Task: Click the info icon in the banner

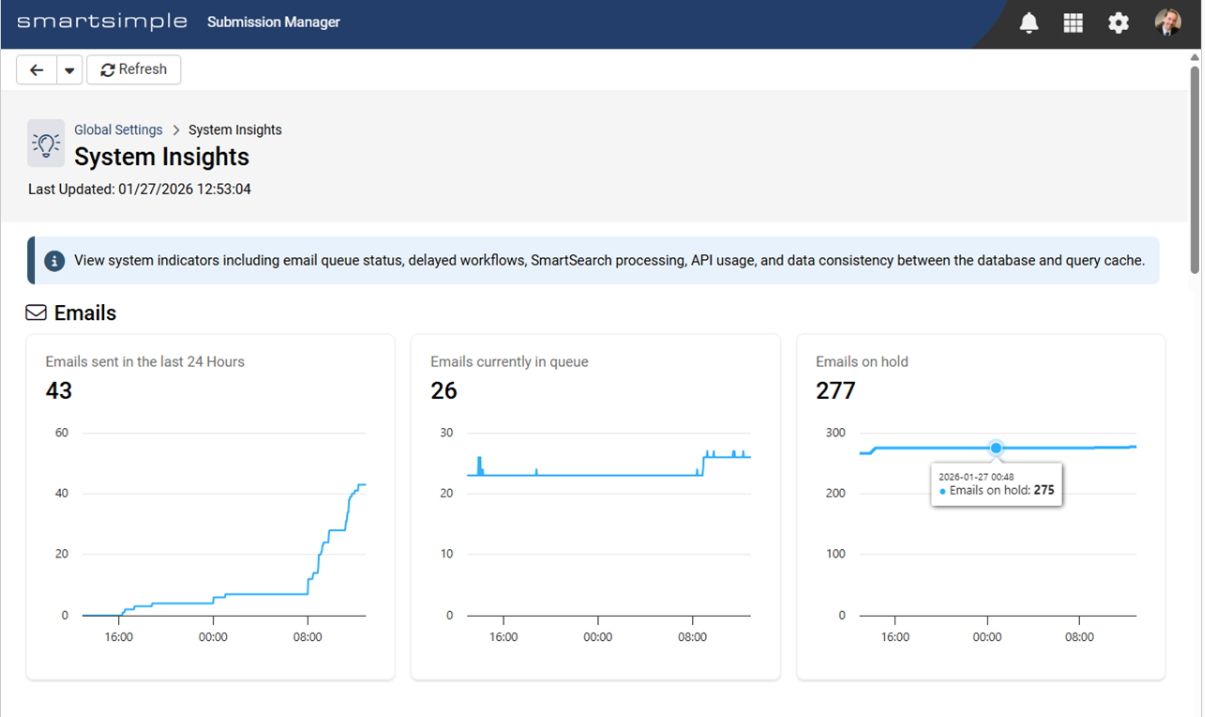Action: [55, 261]
